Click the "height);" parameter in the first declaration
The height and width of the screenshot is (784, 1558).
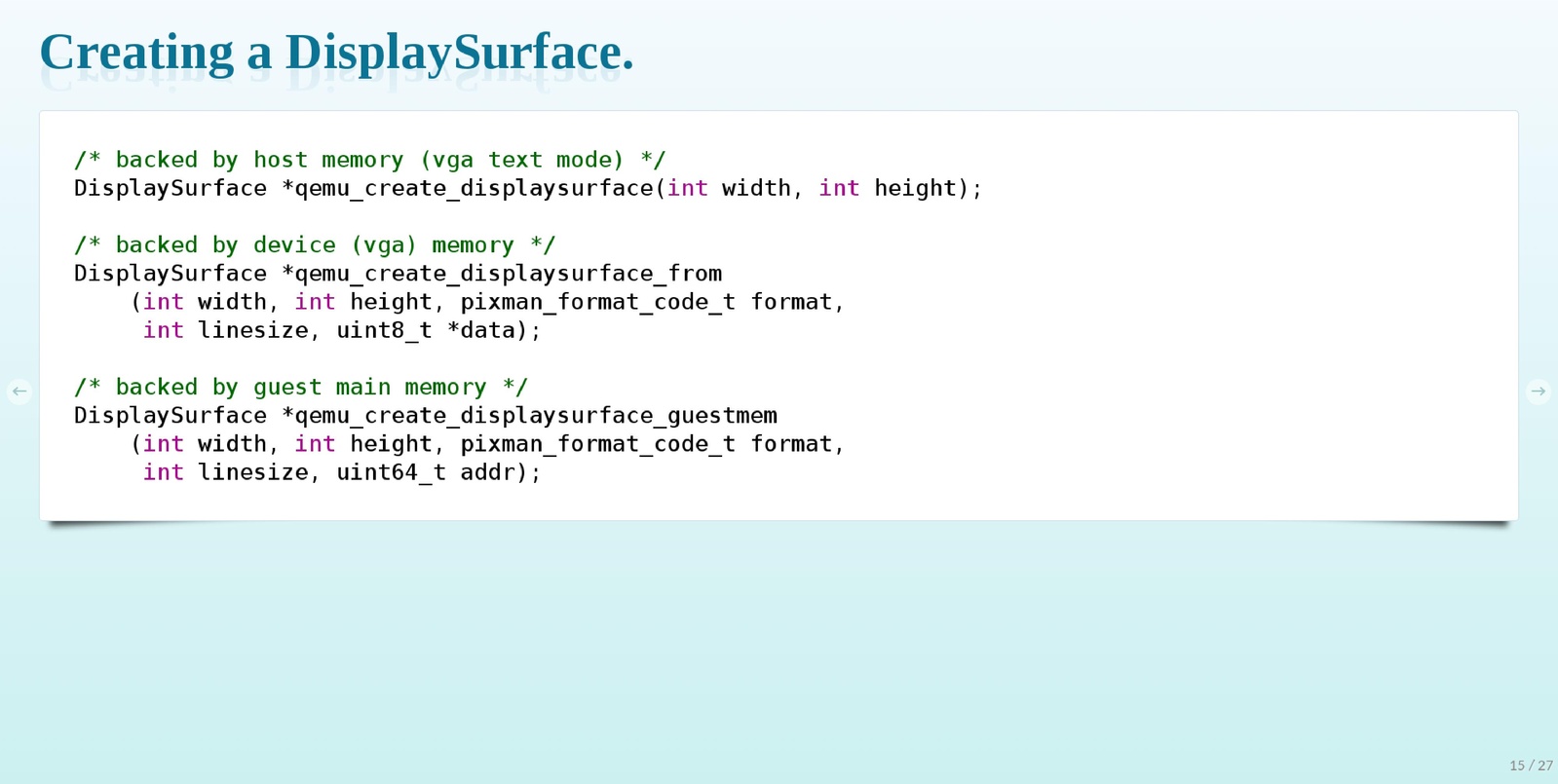[928, 188]
